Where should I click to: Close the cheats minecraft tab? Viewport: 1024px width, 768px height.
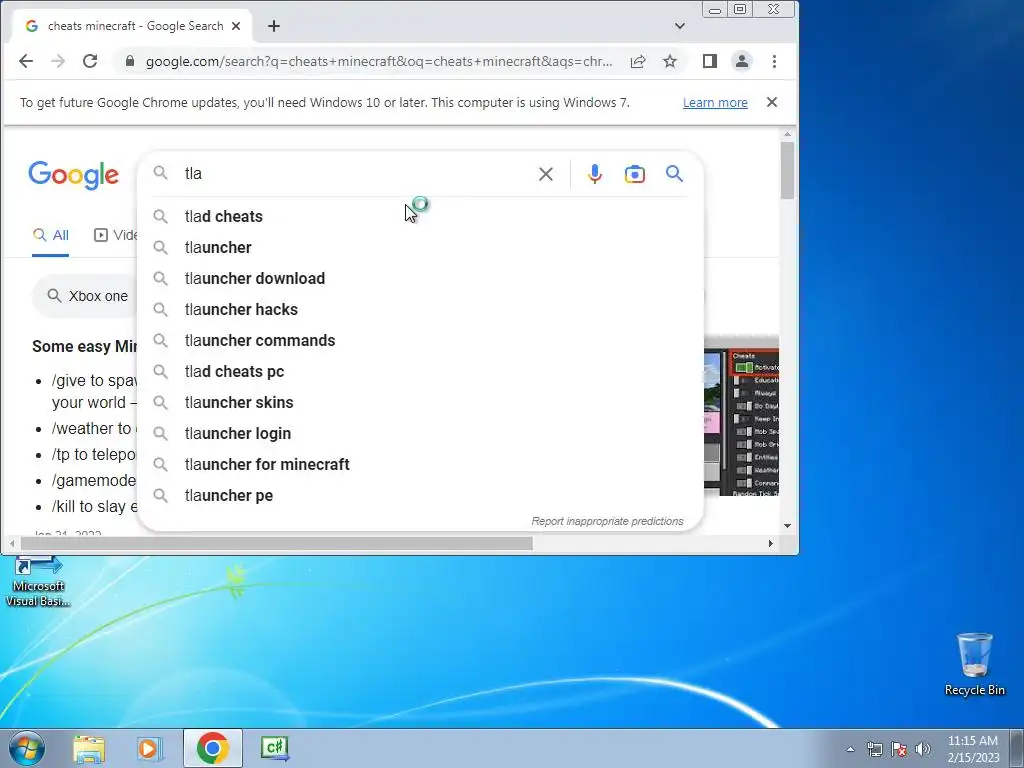click(236, 26)
